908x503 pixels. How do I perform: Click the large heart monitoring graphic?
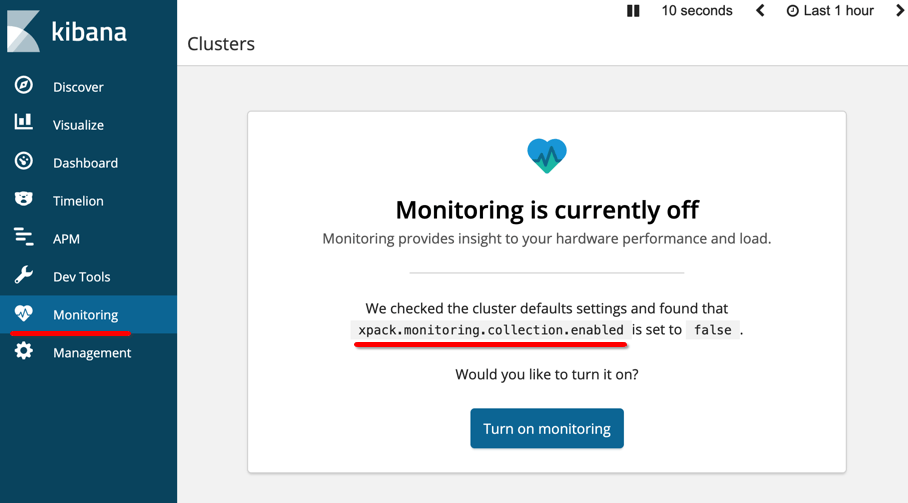click(547, 156)
